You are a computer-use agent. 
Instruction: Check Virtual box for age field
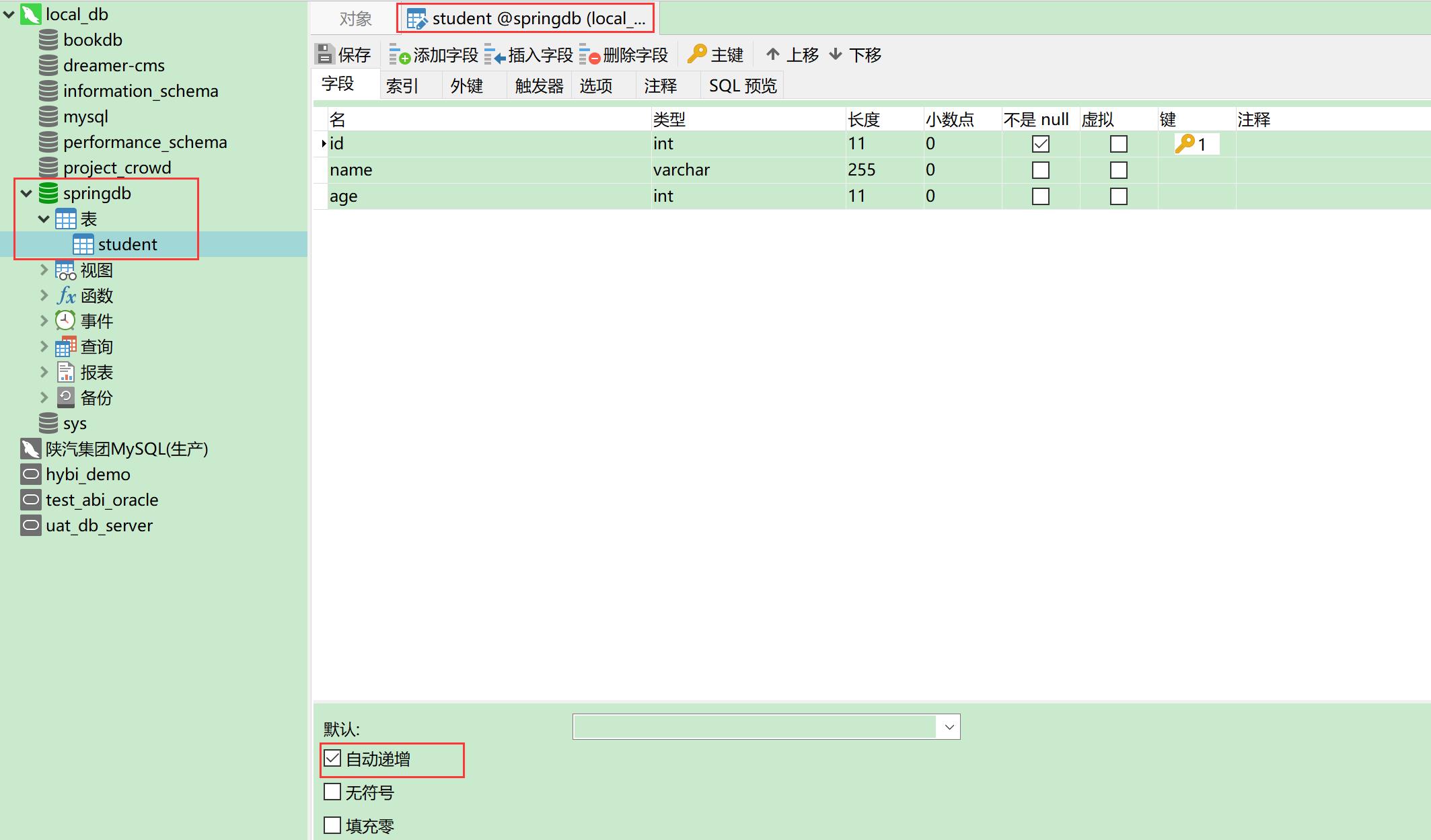tap(1119, 196)
